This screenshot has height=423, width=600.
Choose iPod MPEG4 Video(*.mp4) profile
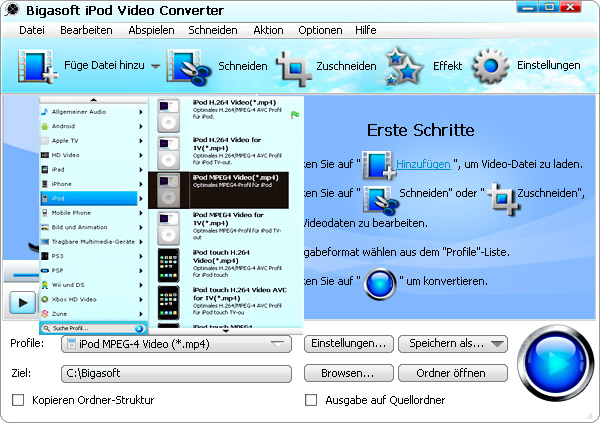coord(218,190)
